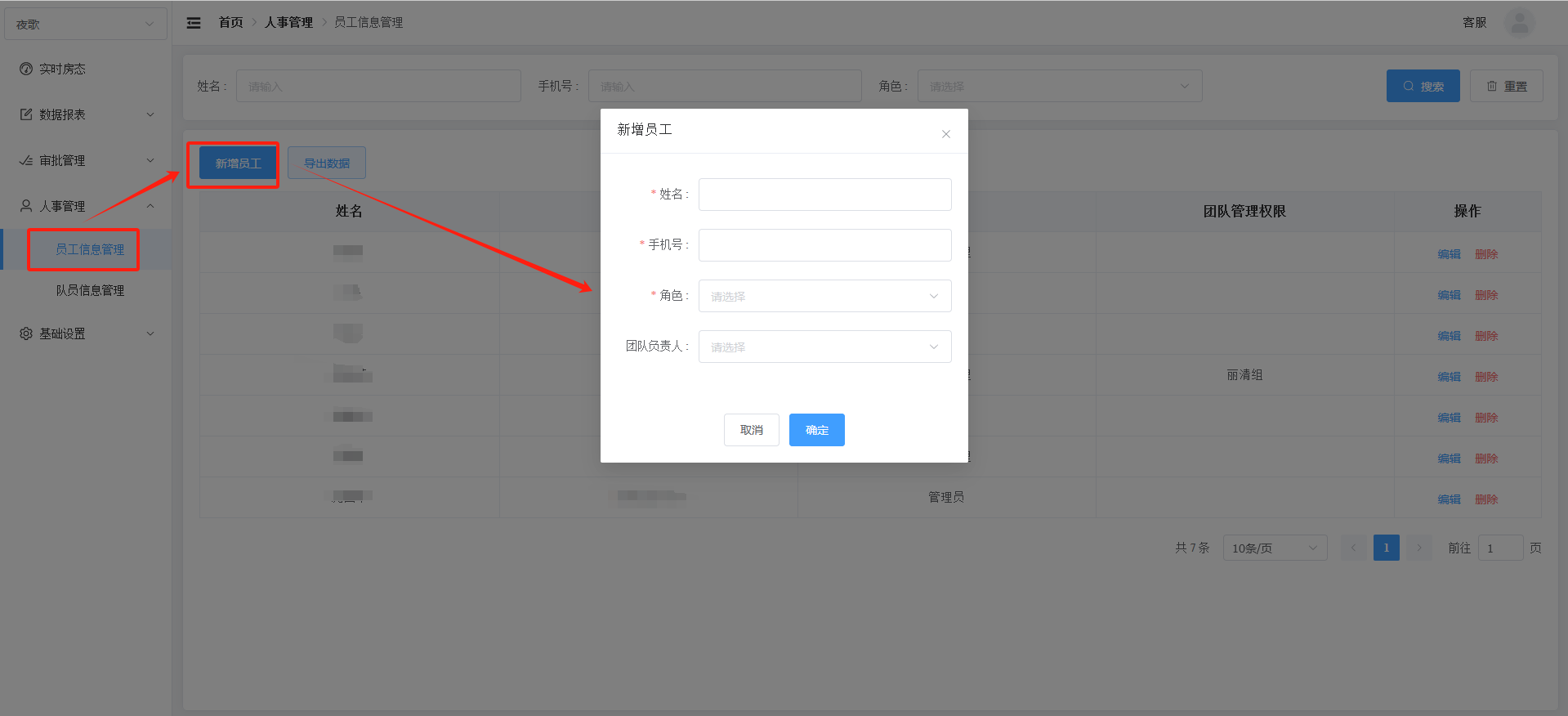This screenshot has height=716, width=1568.
Task: Click the 重置 button
Action: click(1506, 86)
